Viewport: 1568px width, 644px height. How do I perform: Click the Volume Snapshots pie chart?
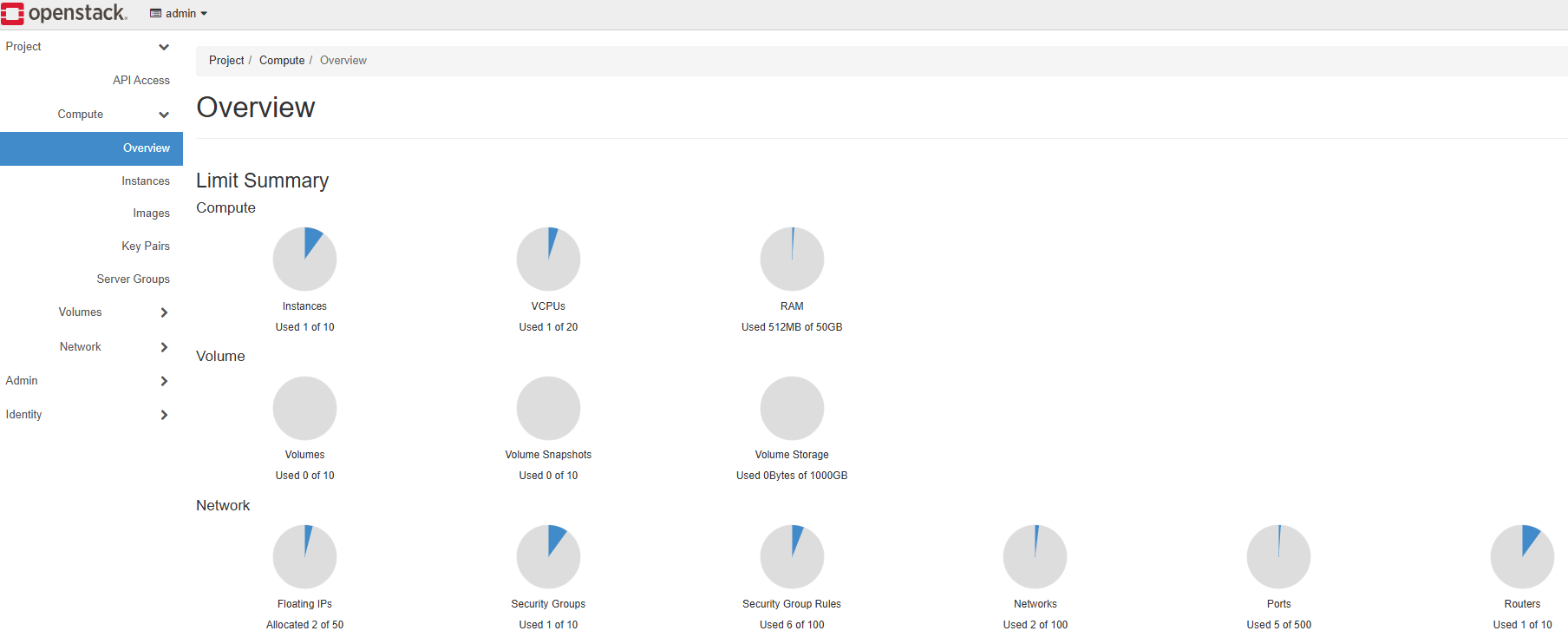tap(548, 408)
